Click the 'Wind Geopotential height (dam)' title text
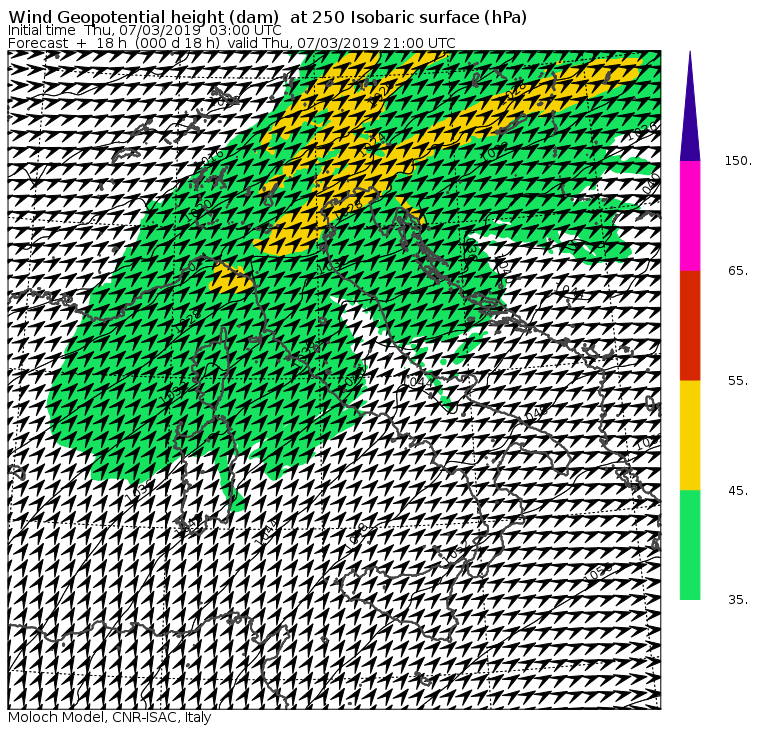The height and width of the screenshot is (731, 760). click(x=144, y=17)
